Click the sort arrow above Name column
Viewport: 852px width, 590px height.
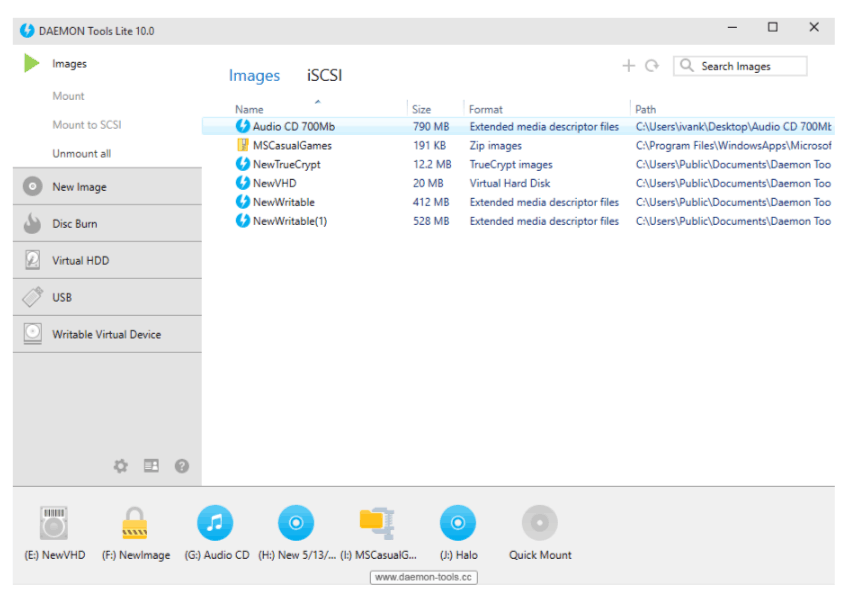click(x=318, y=102)
